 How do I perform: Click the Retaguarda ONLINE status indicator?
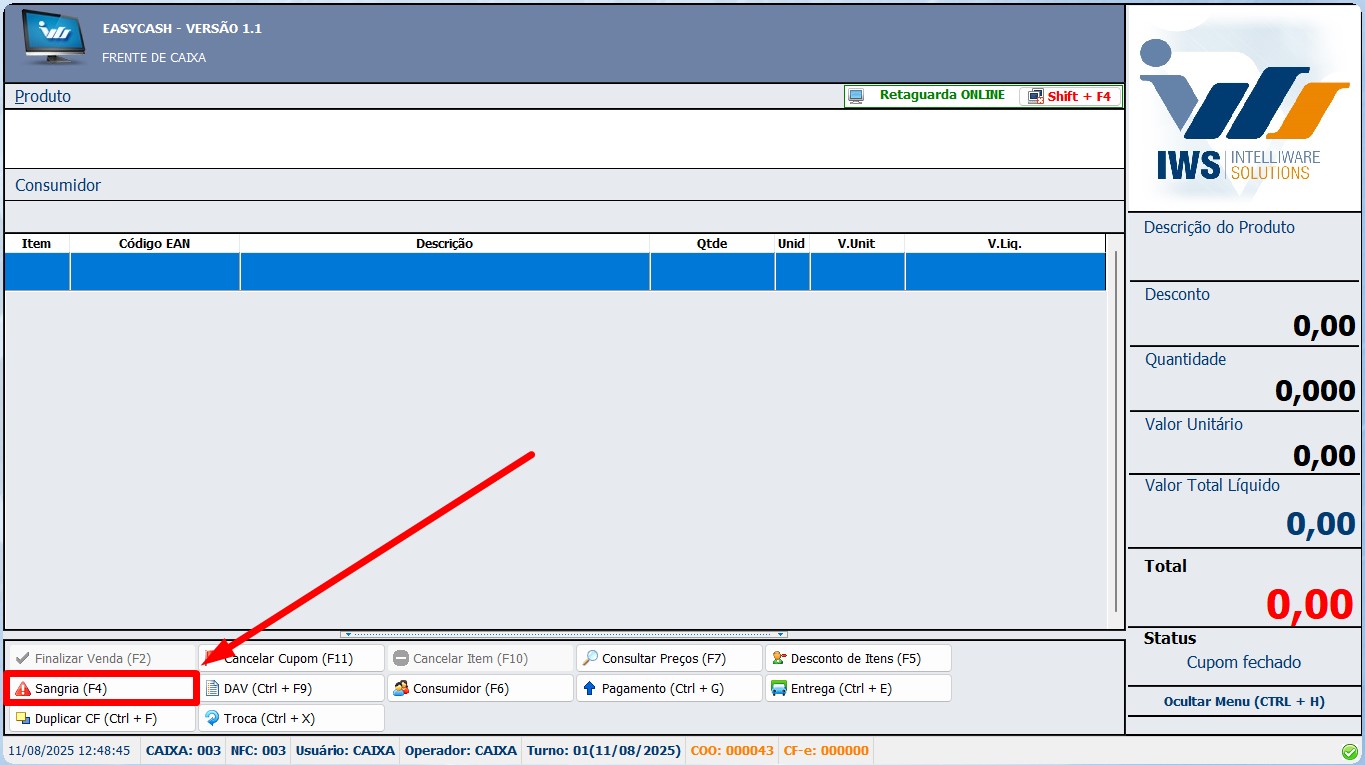click(x=930, y=96)
